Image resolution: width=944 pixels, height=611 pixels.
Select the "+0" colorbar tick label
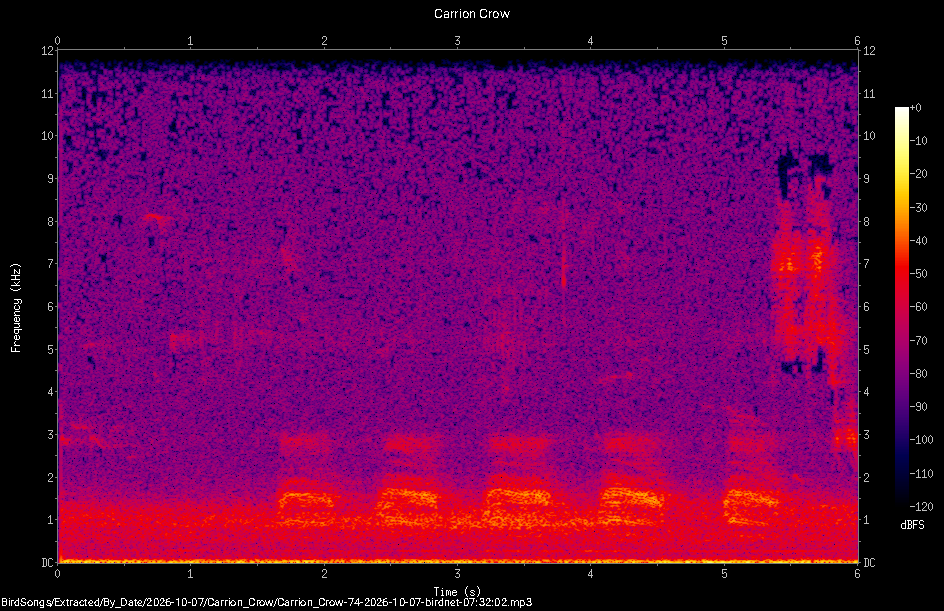tap(916, 108)
